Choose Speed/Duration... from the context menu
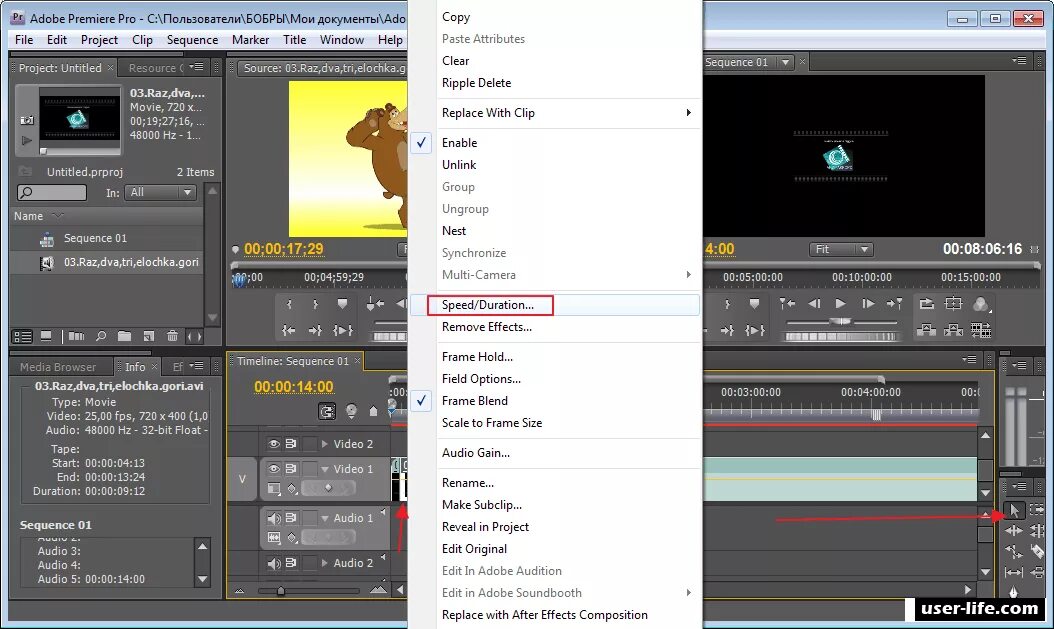This screenshot has width=1054, height=629. coord(555,304)
